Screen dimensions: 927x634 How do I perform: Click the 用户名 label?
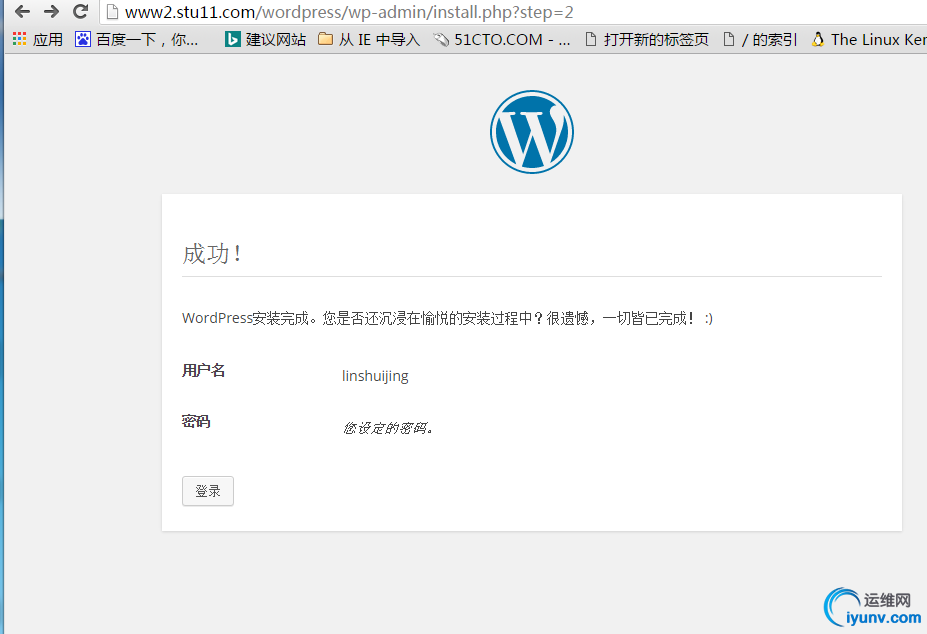coord(203,371)
